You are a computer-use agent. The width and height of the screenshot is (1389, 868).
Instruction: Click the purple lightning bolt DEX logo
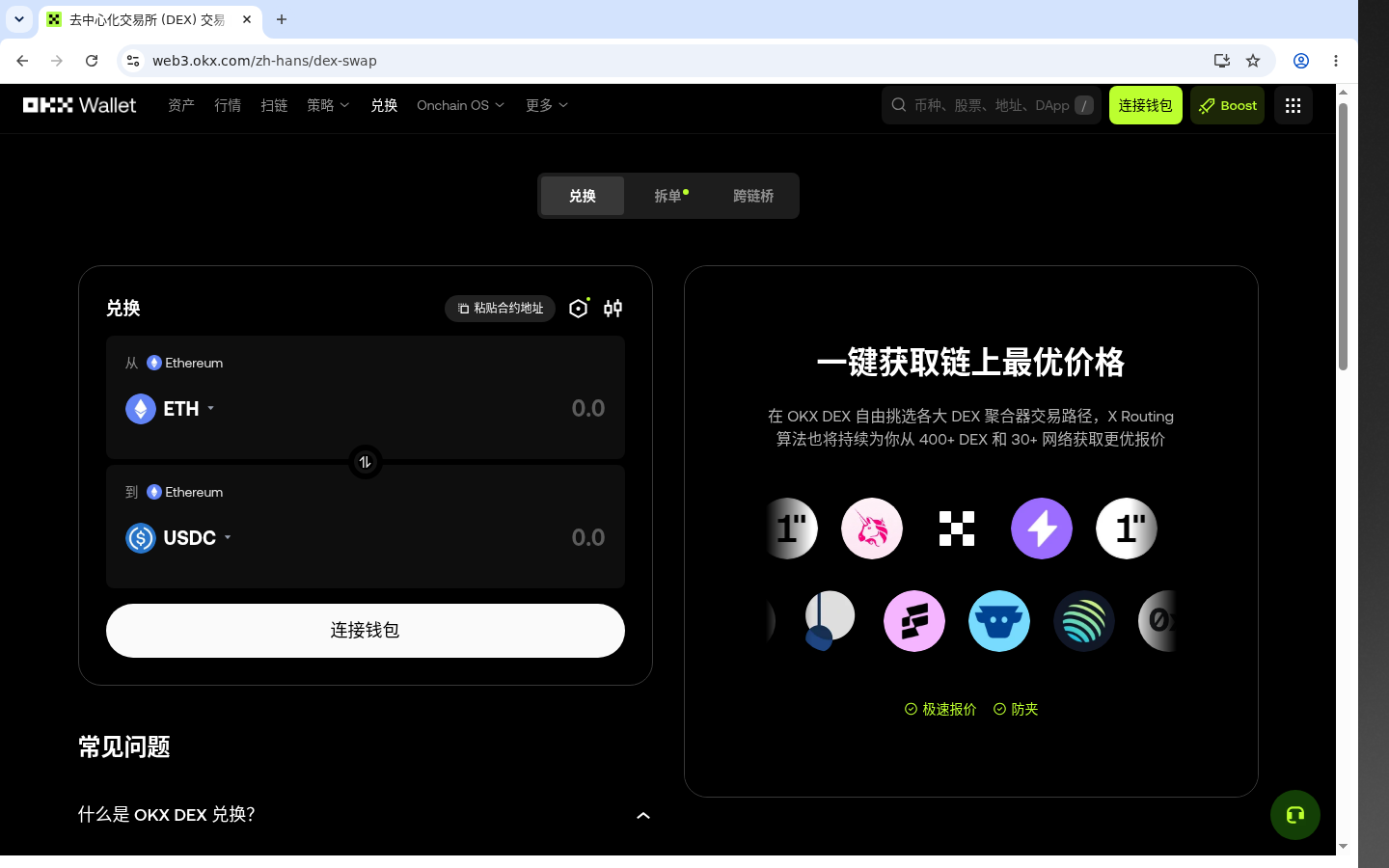tap(1042, 529)
